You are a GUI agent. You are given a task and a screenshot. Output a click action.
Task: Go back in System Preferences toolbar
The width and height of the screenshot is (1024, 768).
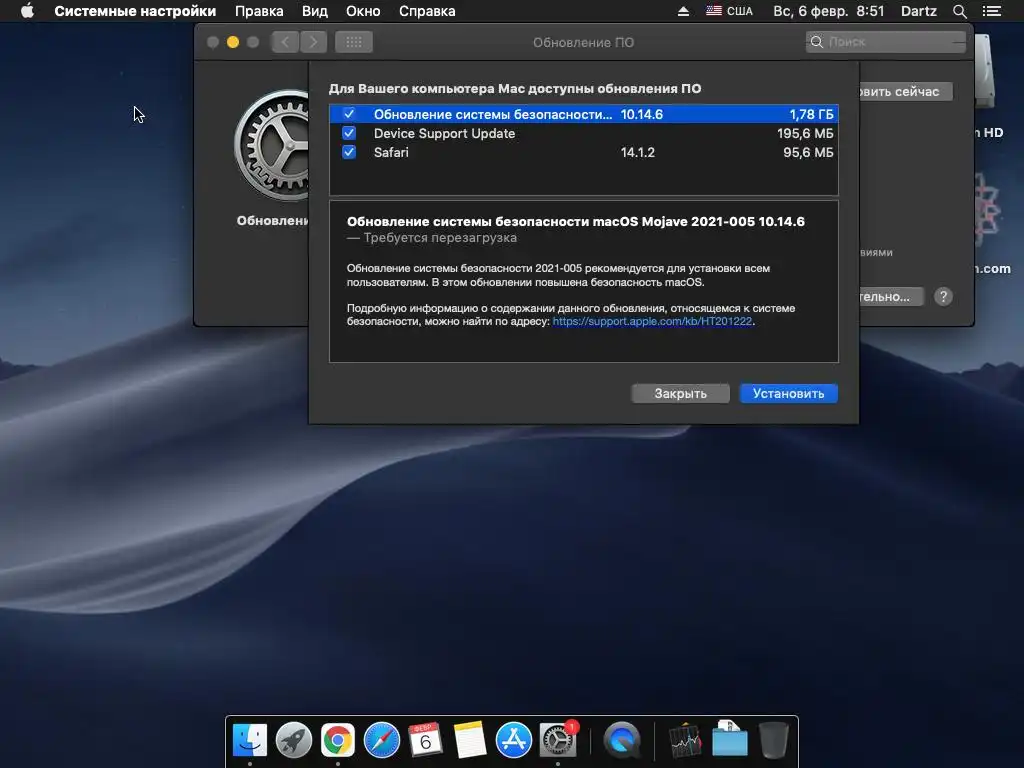coord(285,42)
